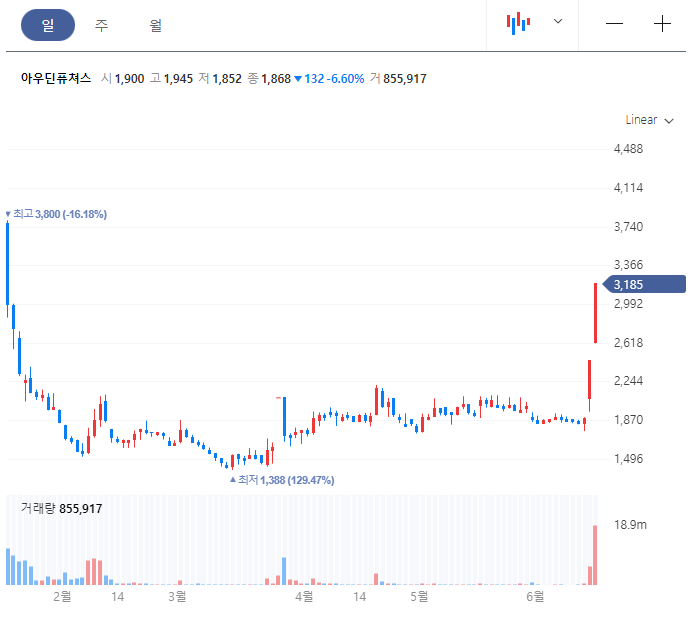Click the stock name 아우딘퓨쳐스

point(56,78)
